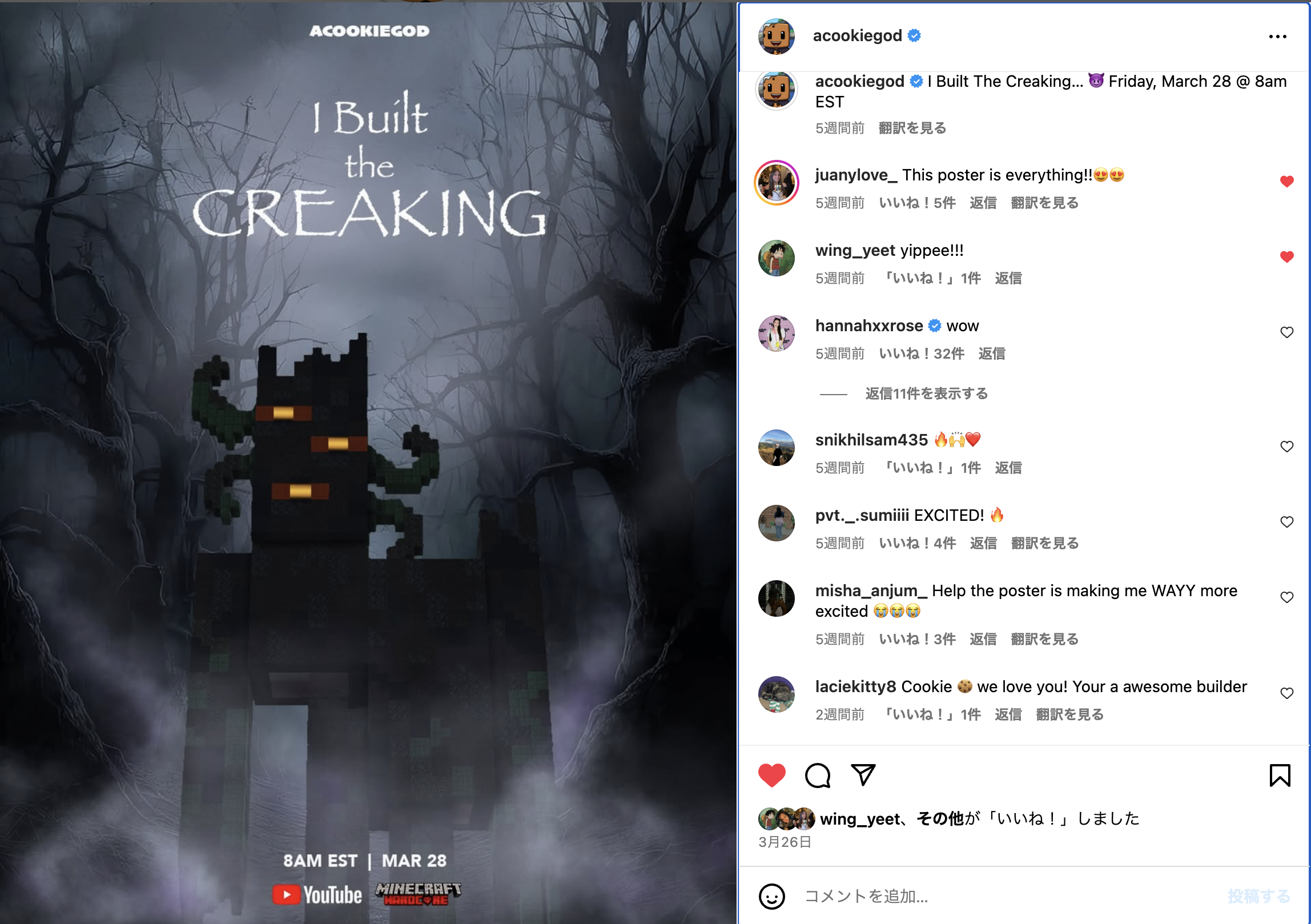Reply to wing_yeet's comment
Image resolution: width=1311 pixels, height=924 pixels.
point(1008,278)
